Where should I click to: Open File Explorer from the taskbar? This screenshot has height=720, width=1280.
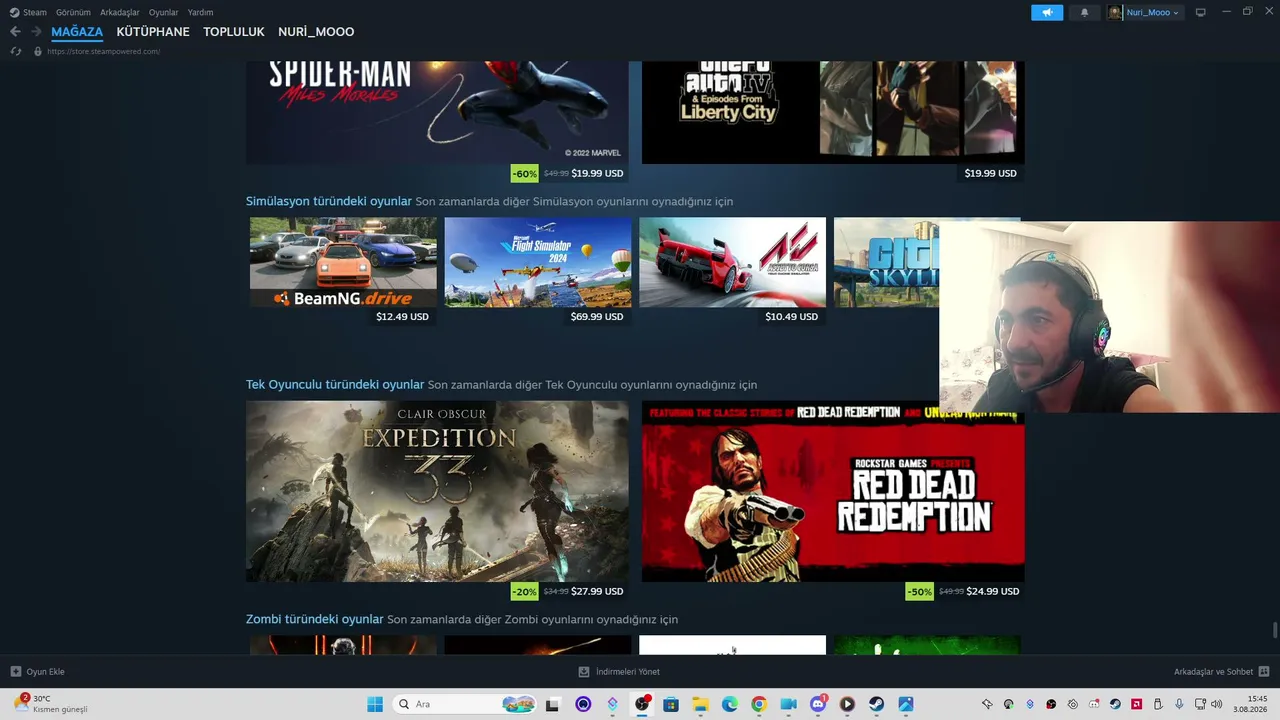coord(700,704)
